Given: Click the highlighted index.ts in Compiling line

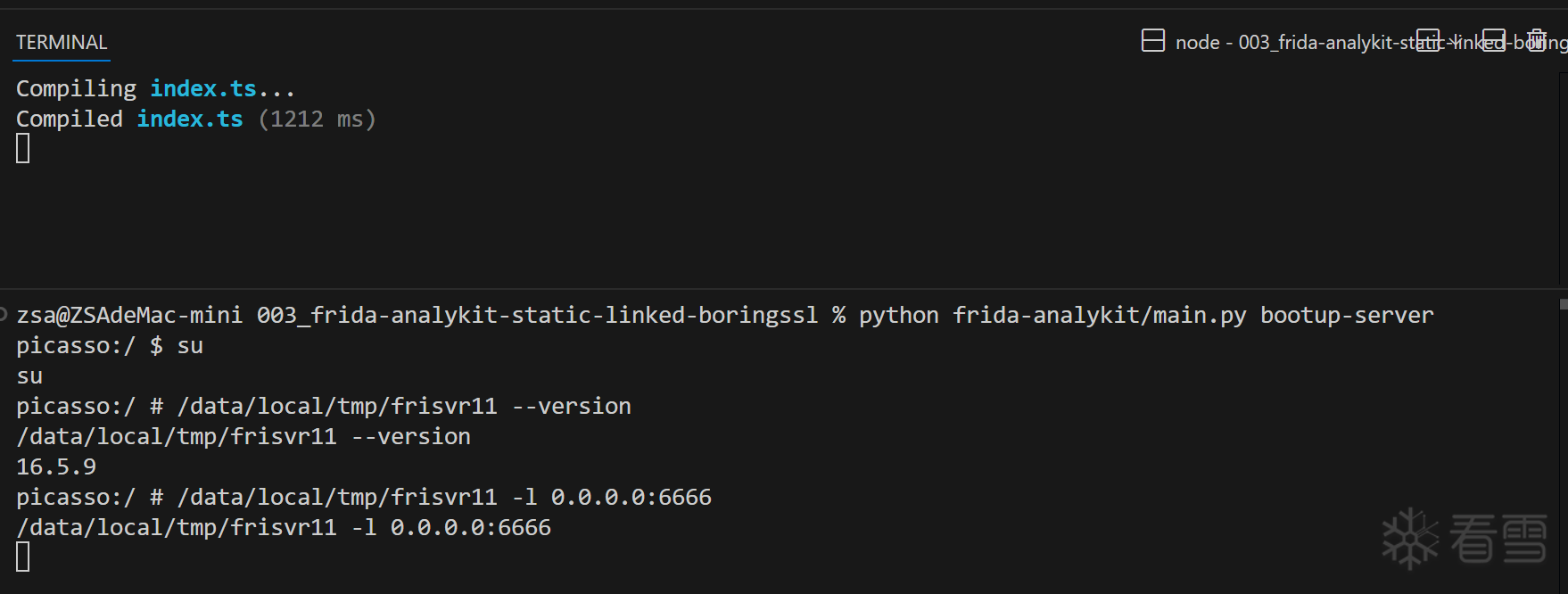Looking at the screenshot, I should coord(203,88).
